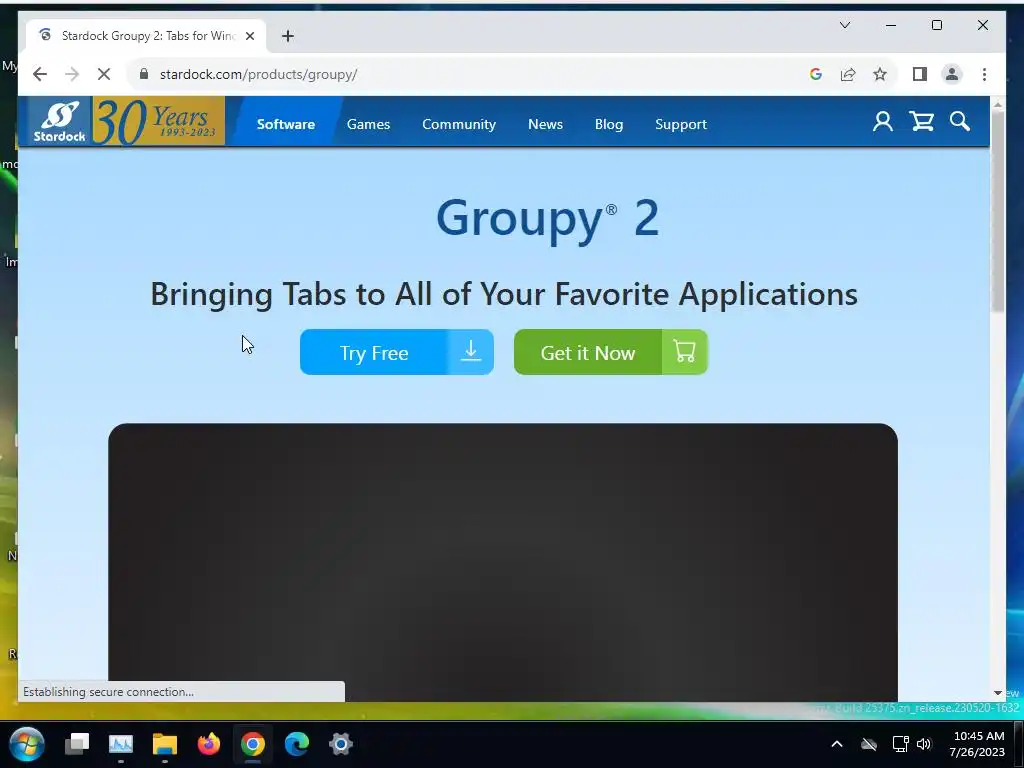Share this page using share icon
1024x768 pixels.
click(x=848, y=74)
